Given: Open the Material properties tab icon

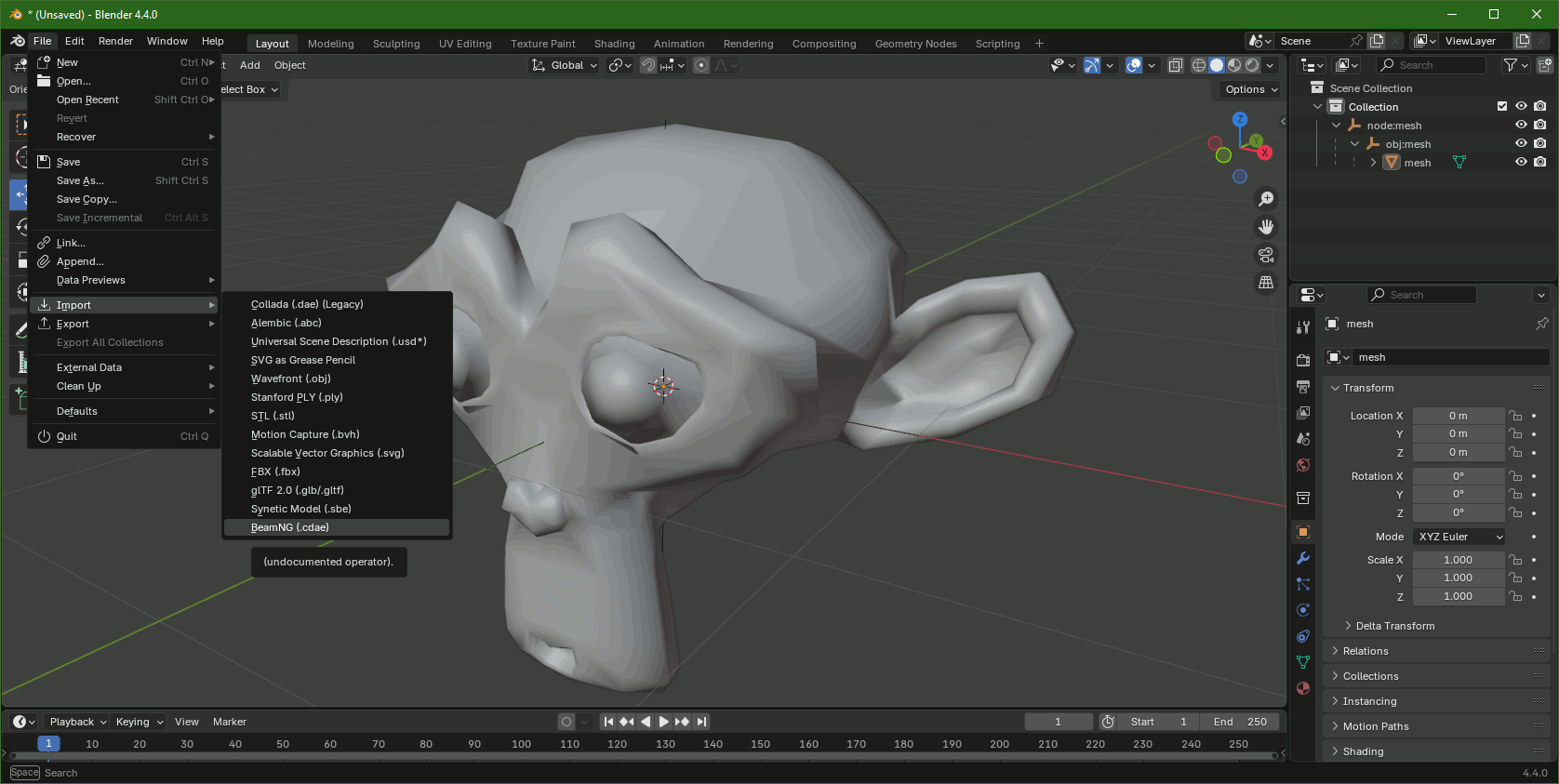Looking at the screenshot, I should (x=1303, y=688).
